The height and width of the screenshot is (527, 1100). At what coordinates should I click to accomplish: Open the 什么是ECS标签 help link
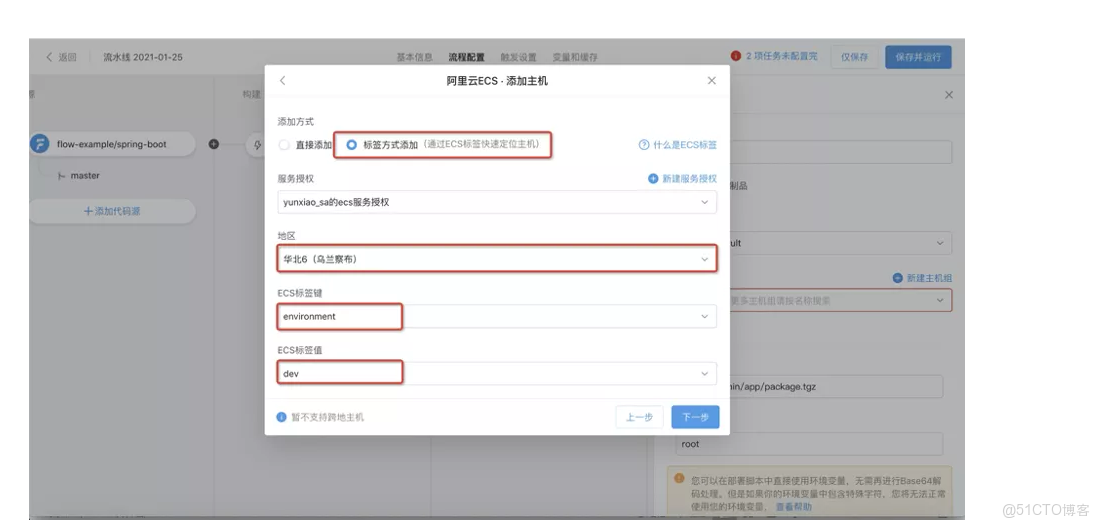pos(685,145)
